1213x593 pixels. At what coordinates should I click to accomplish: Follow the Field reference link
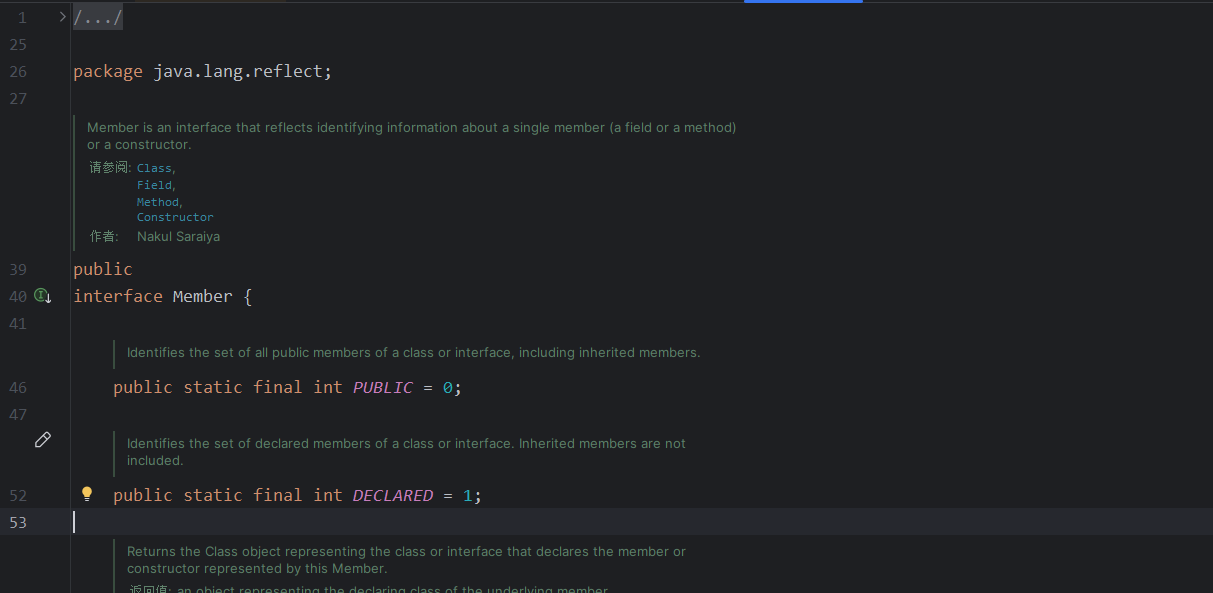(x=154, y=185)
